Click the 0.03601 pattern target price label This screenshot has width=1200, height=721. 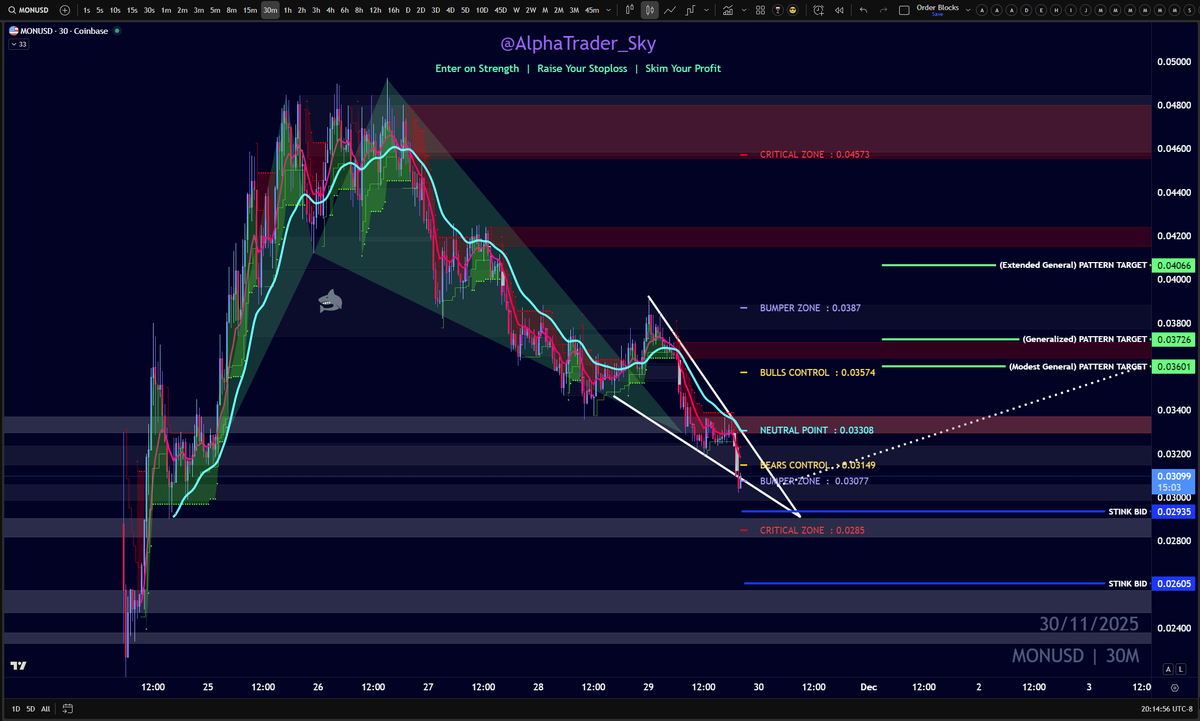[x=1172, y=367]
